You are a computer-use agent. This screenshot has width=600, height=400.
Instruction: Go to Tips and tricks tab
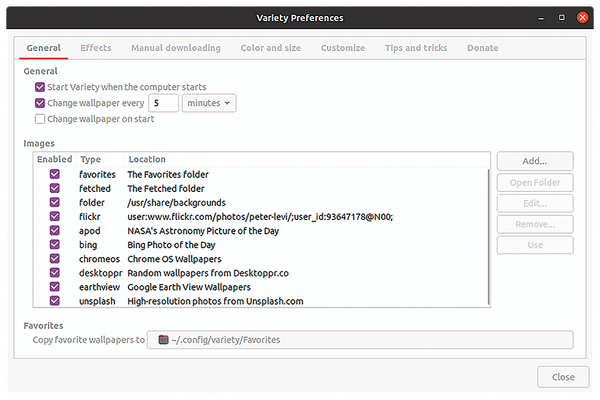(x=416, y=48)
